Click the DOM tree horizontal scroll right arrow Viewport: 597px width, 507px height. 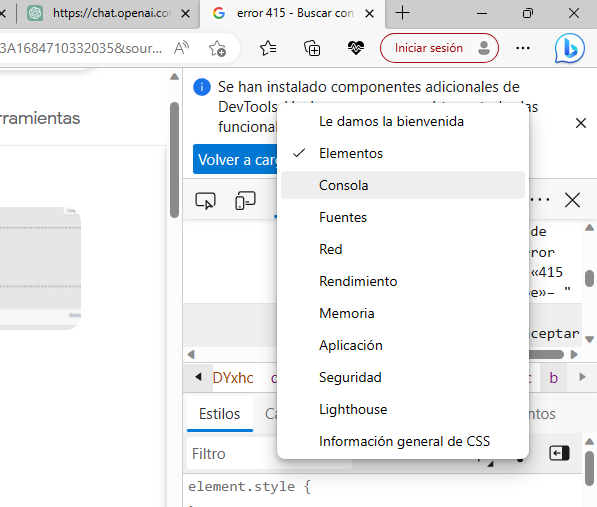[574, 355]
